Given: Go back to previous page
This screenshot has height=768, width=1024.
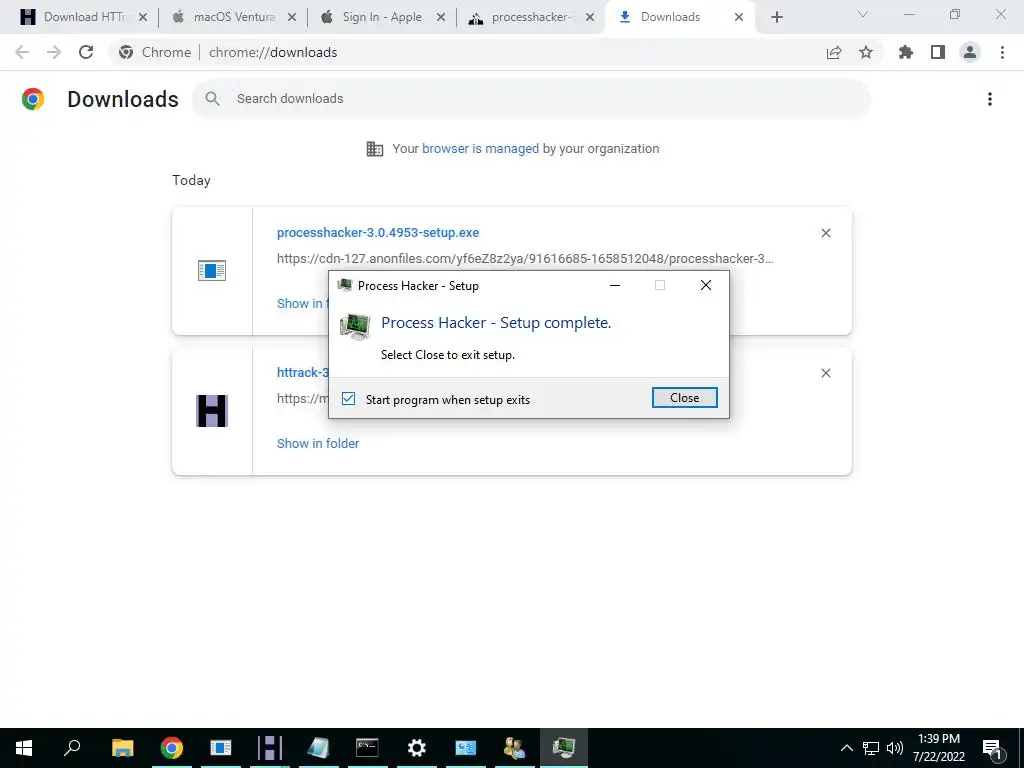Looking at the screenshot, I should [x=22, y=52].
